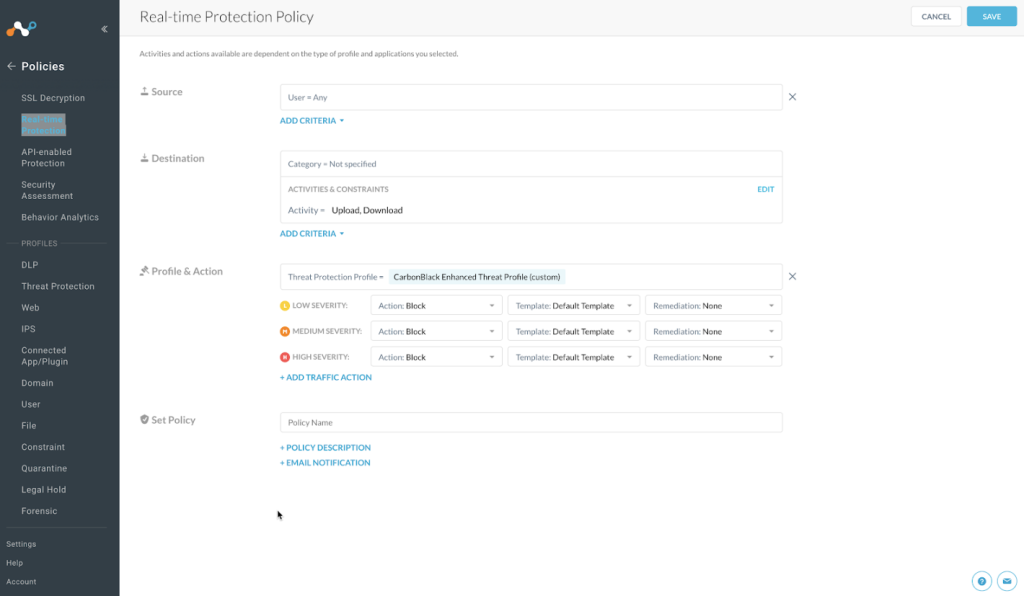
Task: Click the Category = Not specified field
Action: [531, 164]
